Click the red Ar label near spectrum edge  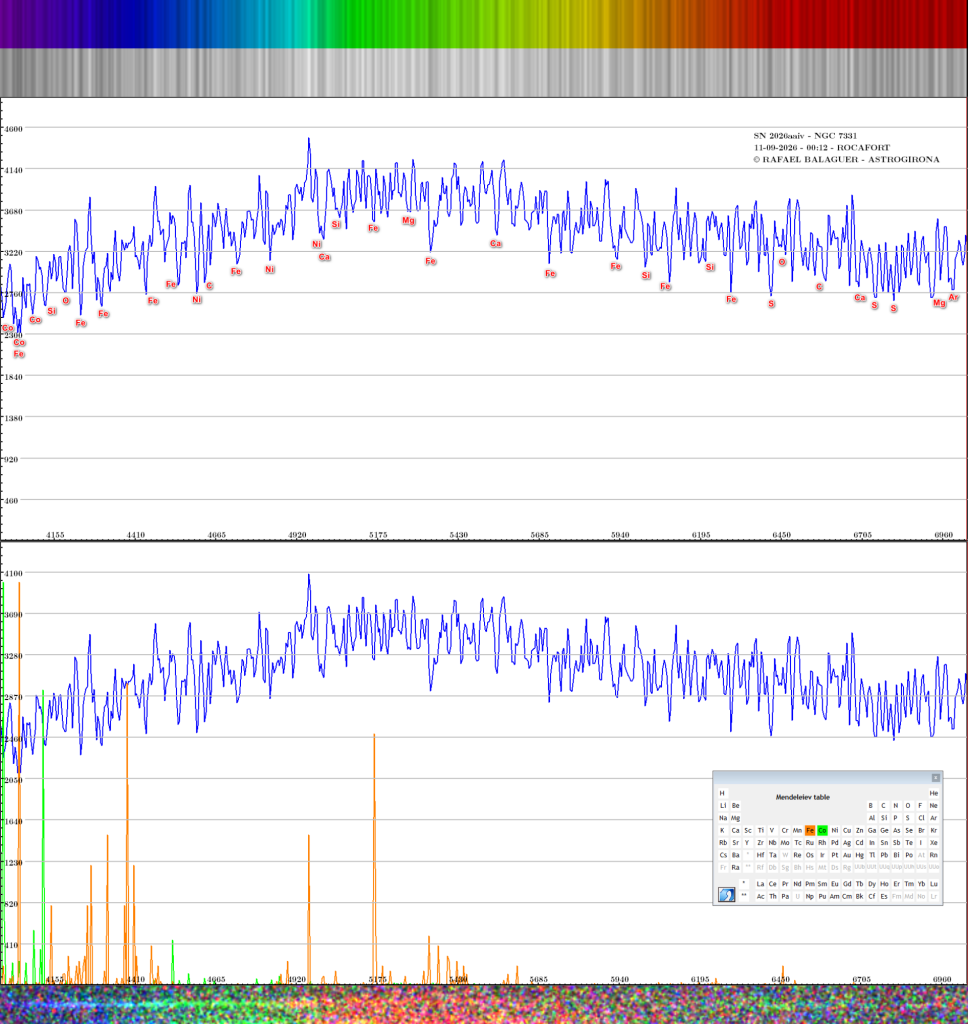(x=954, y=297)
